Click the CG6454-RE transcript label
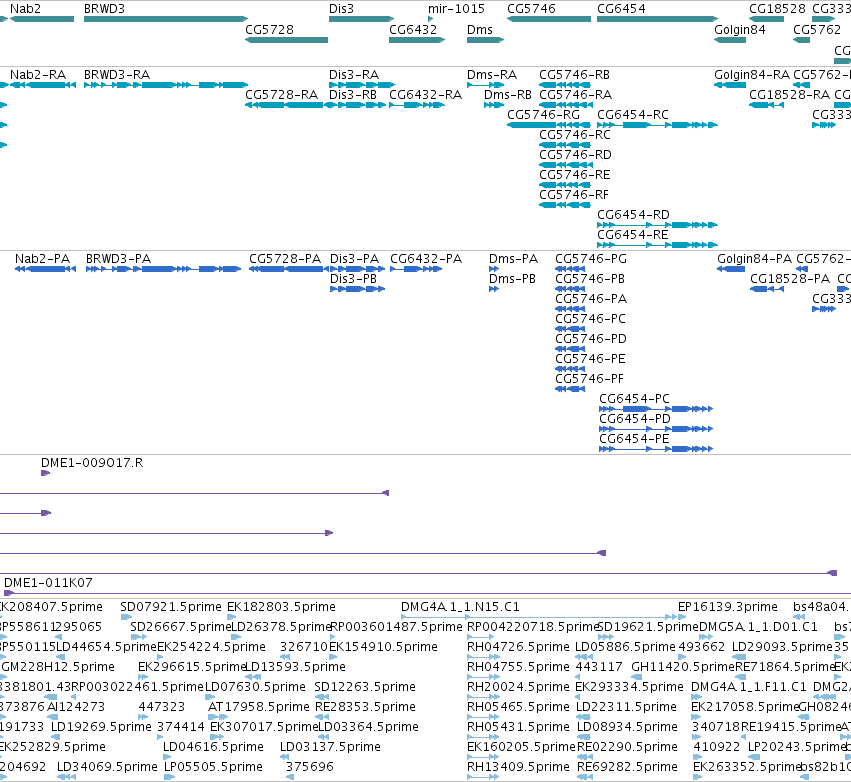This screenshot has width=851, height=782. pyautogui.click(x=633, y=235)
